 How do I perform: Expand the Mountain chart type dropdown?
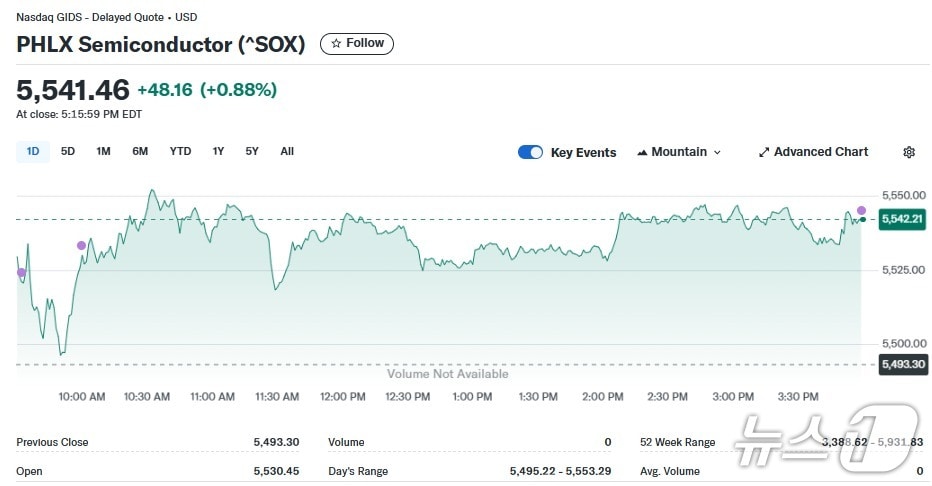717,152
